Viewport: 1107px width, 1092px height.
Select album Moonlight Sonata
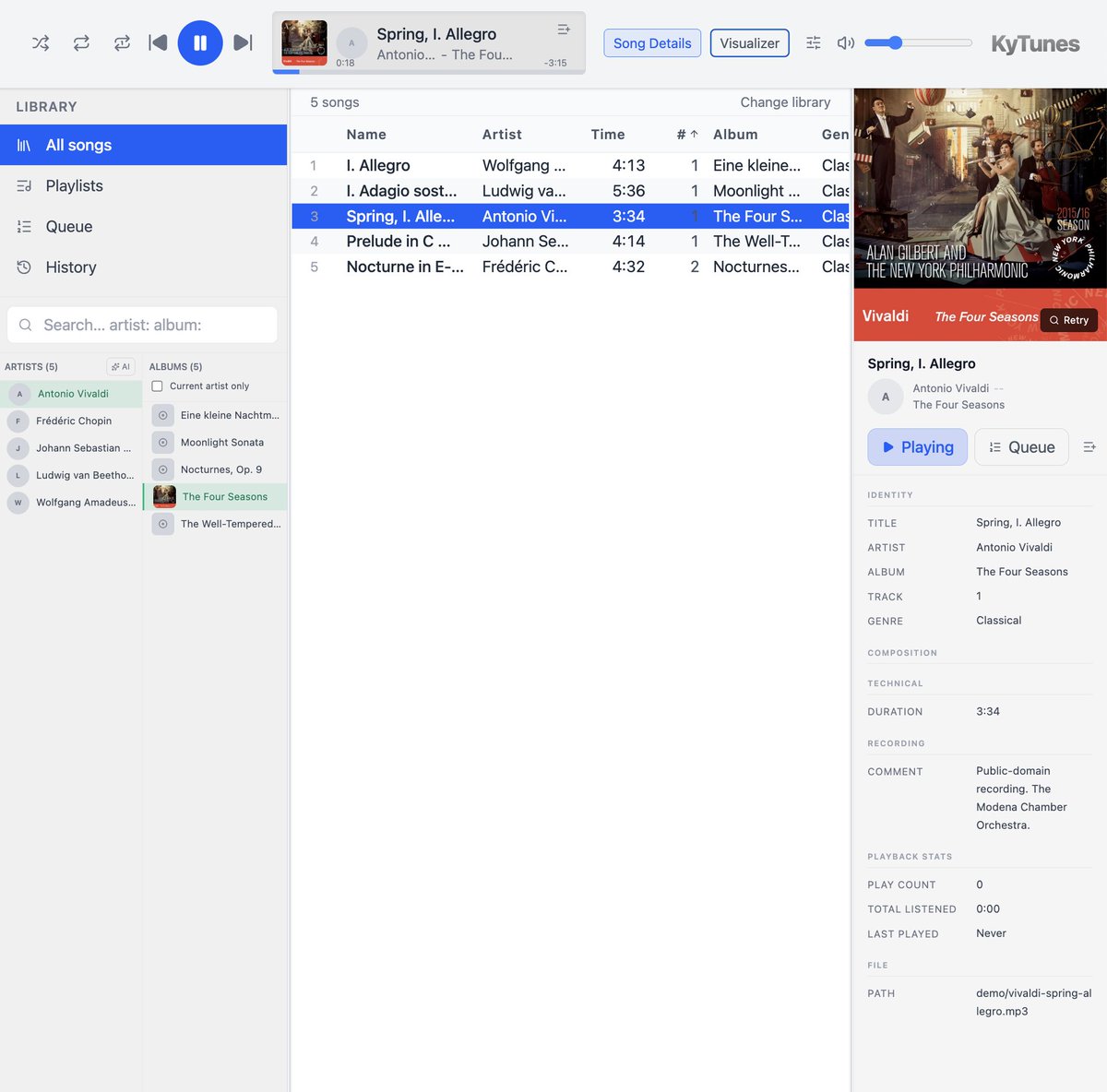[216, 443]
